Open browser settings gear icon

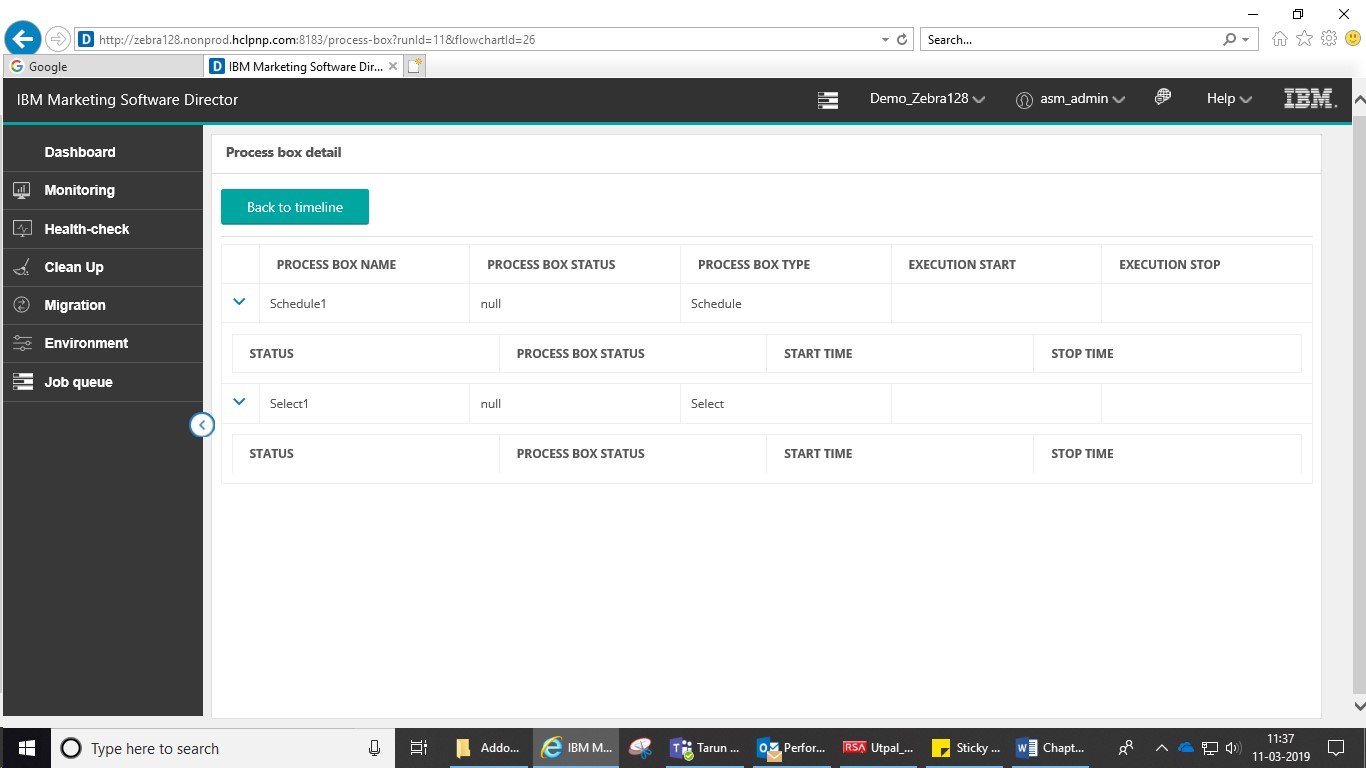1329,39
